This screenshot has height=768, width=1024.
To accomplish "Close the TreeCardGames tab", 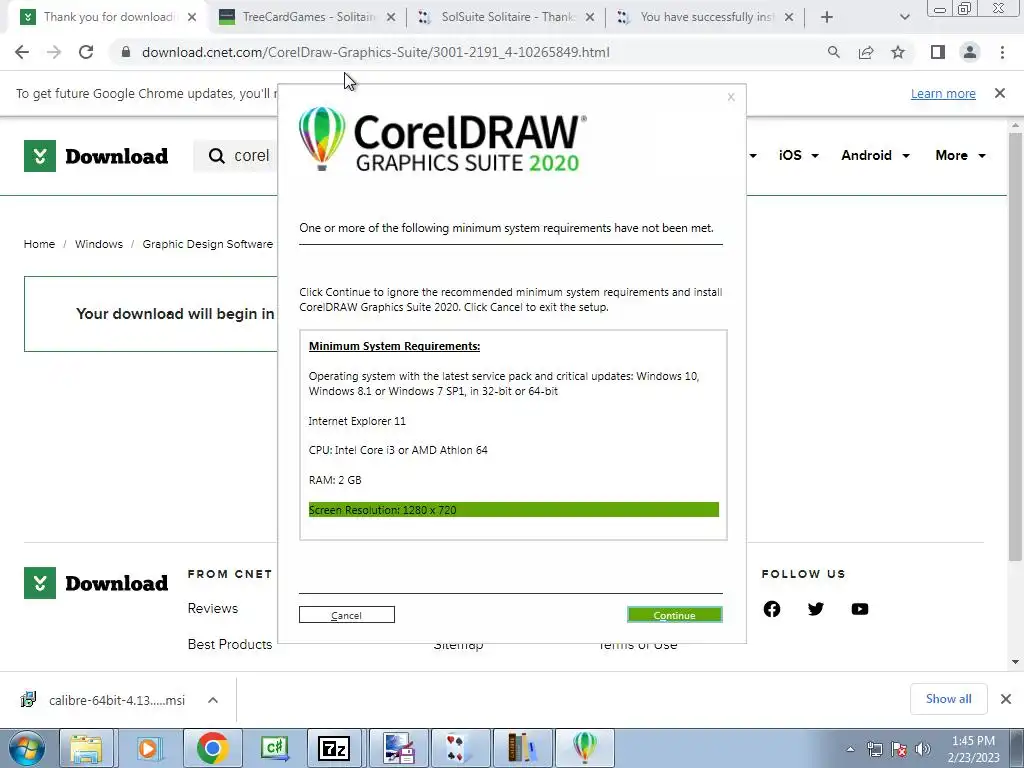I will [391, 17].
